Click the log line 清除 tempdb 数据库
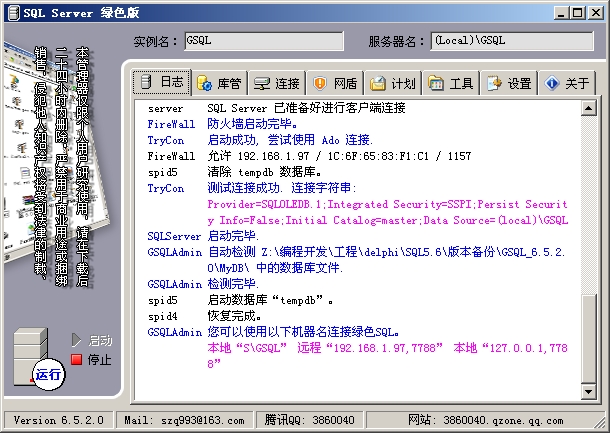Image resolution: width=610 pixels, height=433 pixels. (x=265, y=172)
